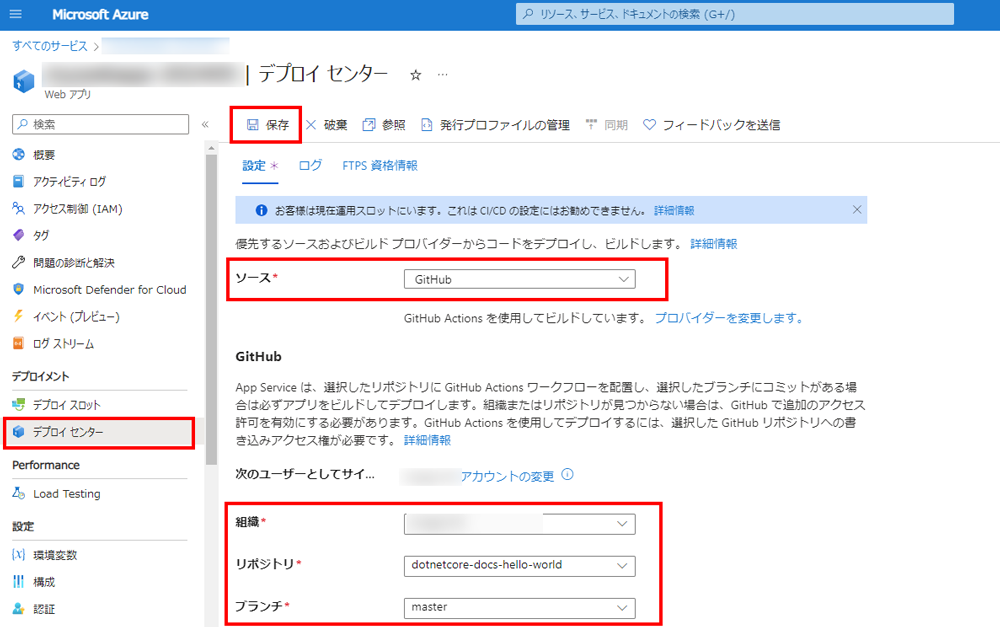Image resolution: width=1000 pixels, height=627 pixels.
Task: Click the 破棄 discard button
Action: click(327, 125)
